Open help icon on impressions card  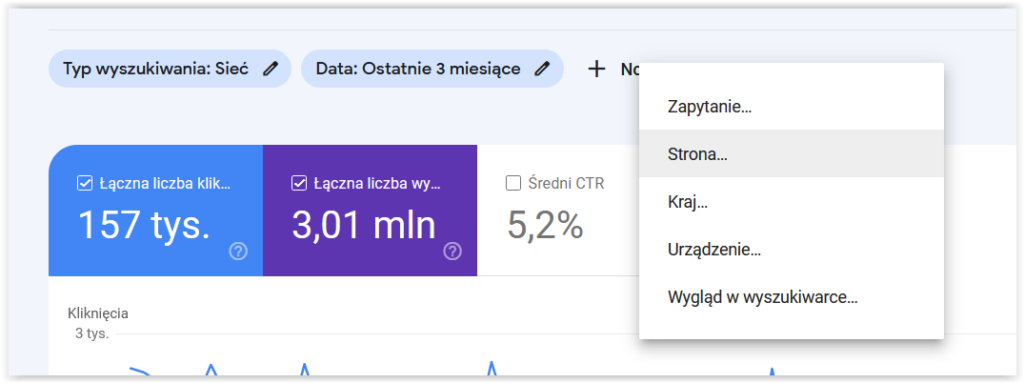point(453,252)
